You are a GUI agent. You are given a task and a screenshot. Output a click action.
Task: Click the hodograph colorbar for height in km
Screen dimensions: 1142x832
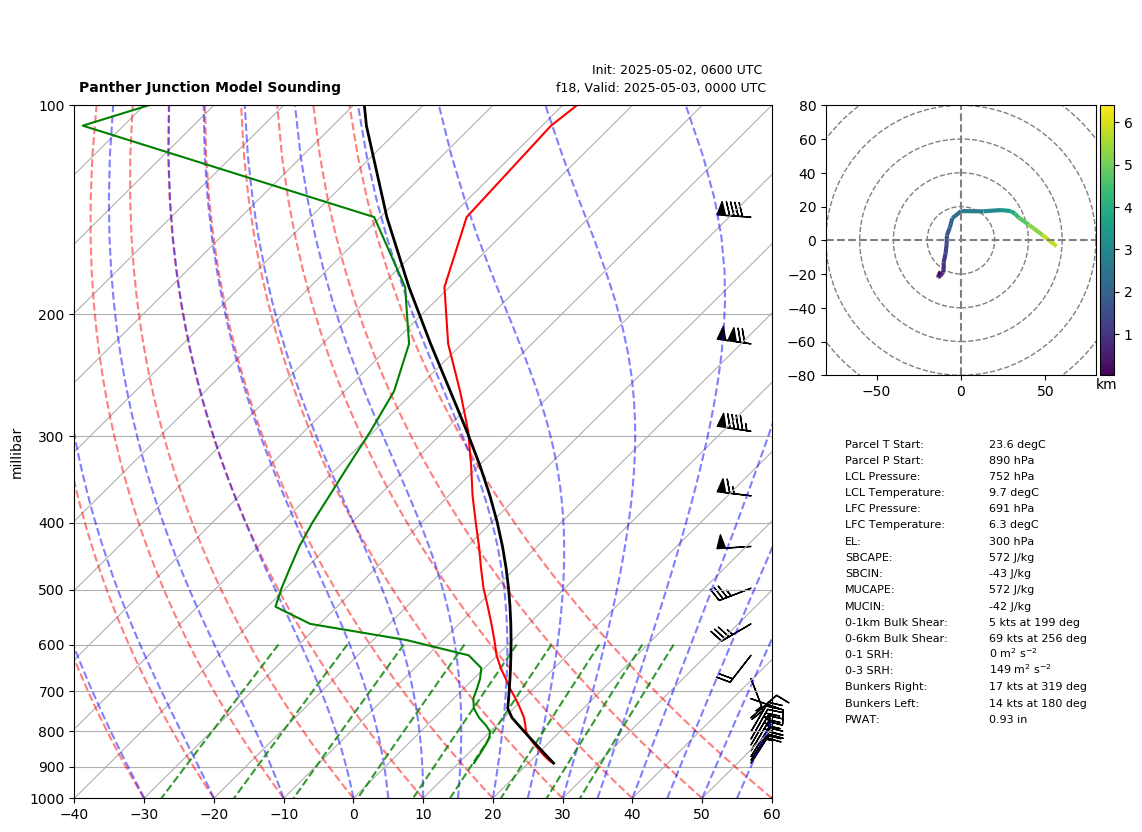(1106, 240)
